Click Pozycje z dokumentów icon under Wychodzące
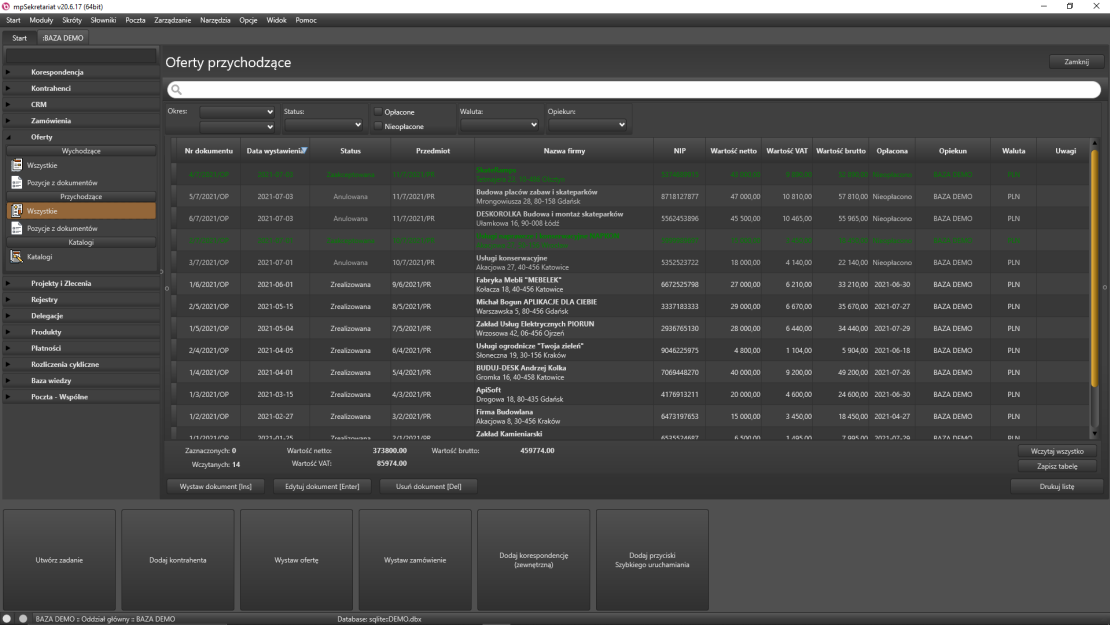Screen dimensions: 1110x625 16,183
